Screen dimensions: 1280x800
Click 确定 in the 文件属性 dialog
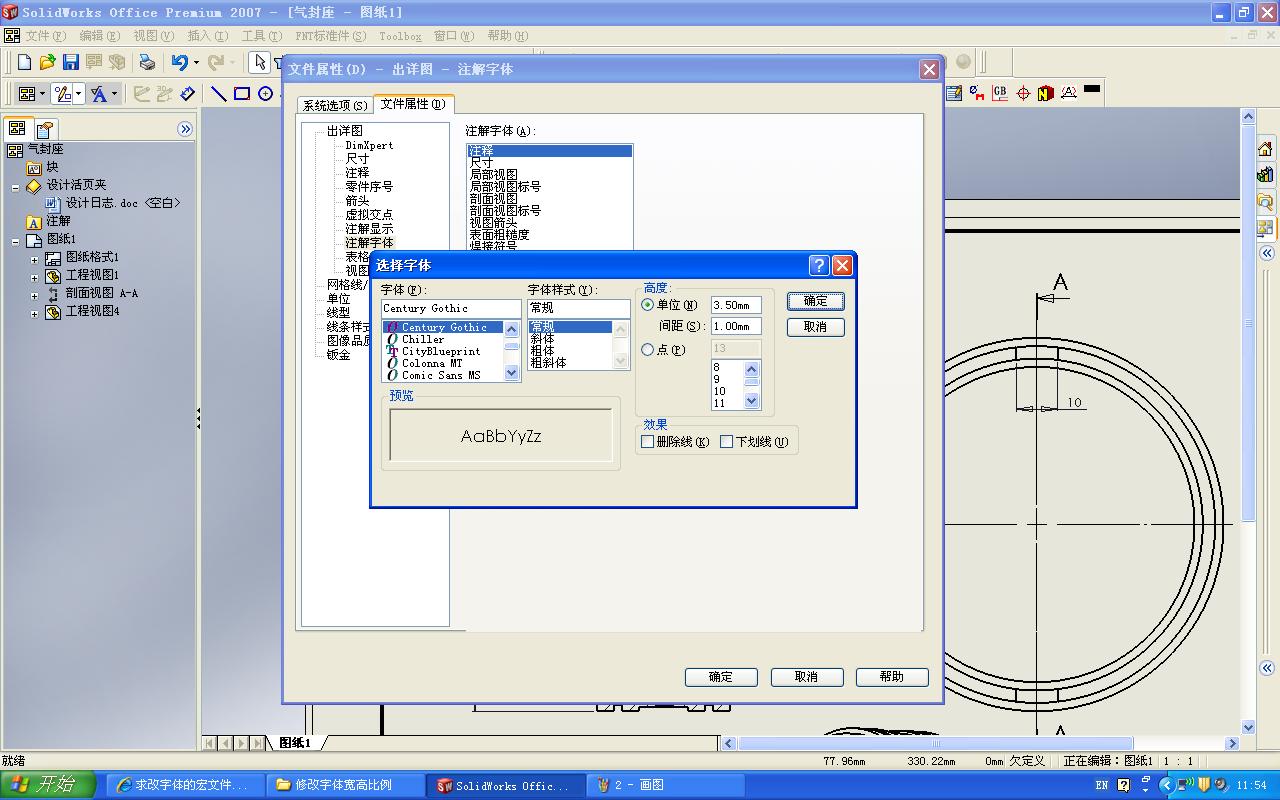click(x=721, y=677)
